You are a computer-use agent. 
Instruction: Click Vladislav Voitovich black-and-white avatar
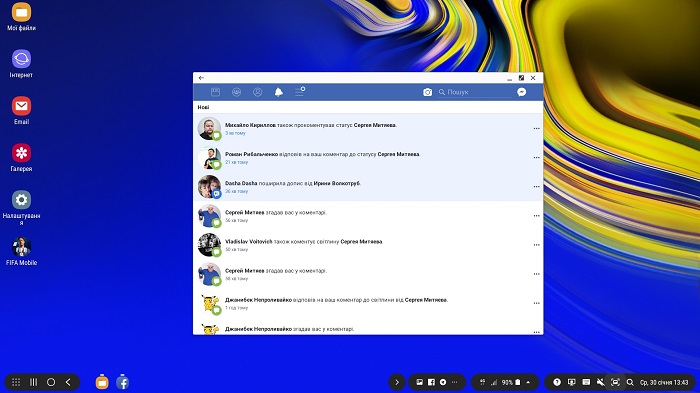click(209, 245)
